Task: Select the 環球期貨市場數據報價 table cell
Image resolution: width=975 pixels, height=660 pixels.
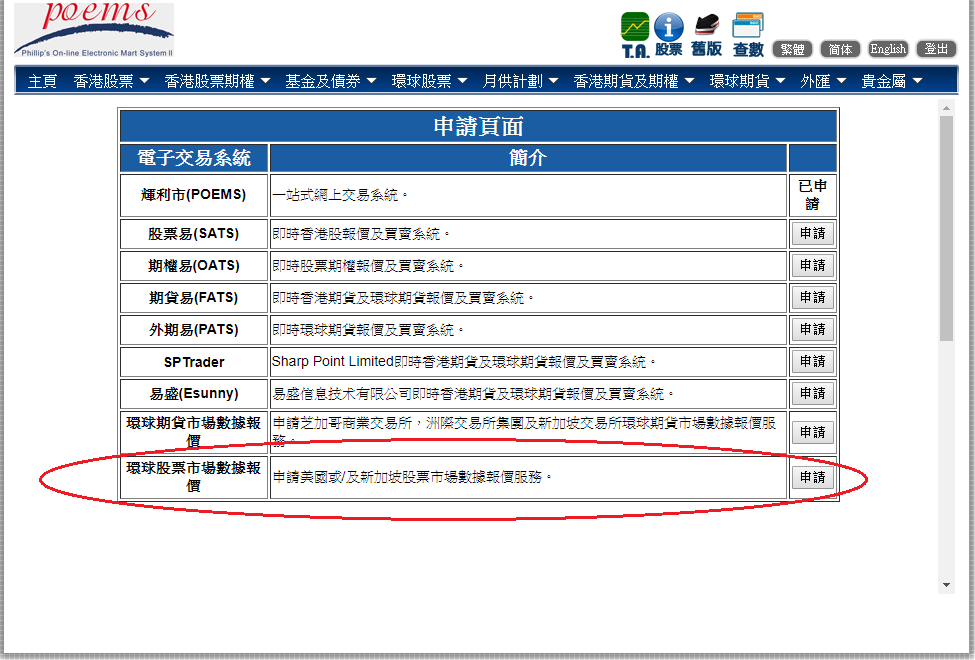Action: (x=193, y=432)
